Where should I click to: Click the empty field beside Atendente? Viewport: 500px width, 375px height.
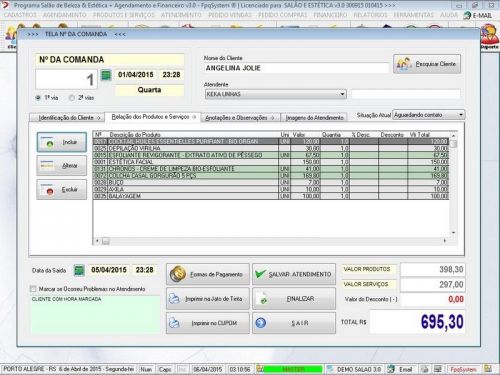406,94
